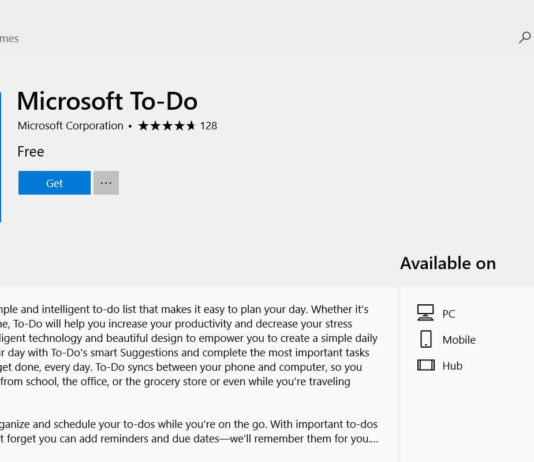Click the PC device icon
Image resolution: width=534 pixels, height=462 pixels.
click(426, 313)
